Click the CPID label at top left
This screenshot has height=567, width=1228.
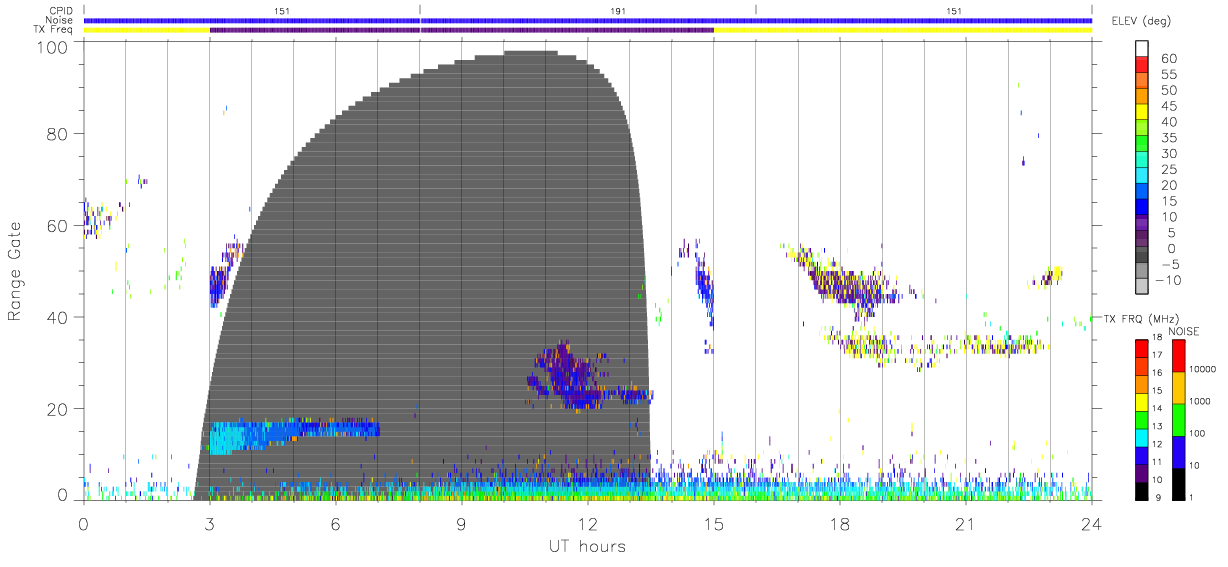(x=61, y=11)
